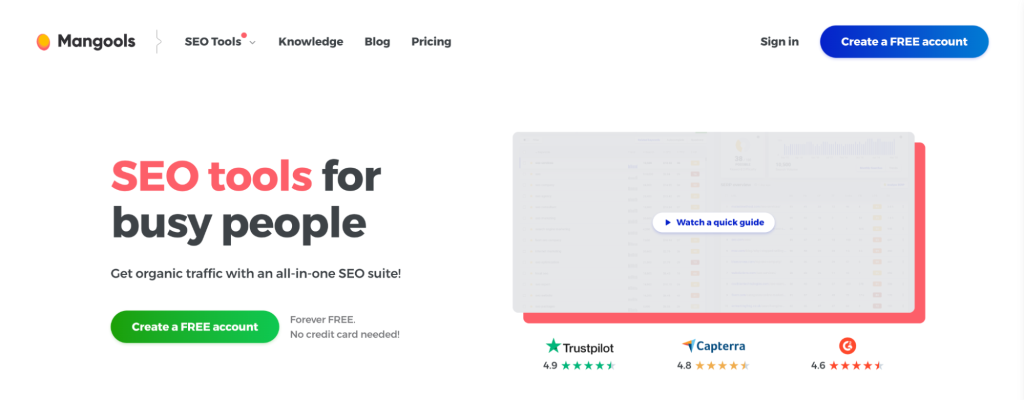Image resolution: width=1024 pixels, height=400 pixels.
Task: Click the Watch a quick guide button
Action: [714, 222]
